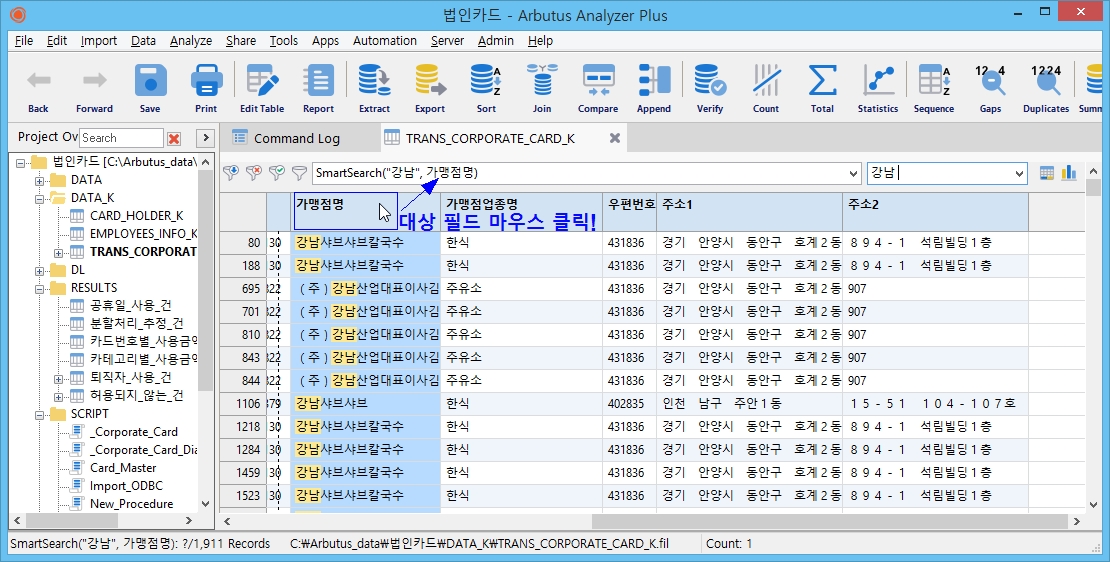Open the Join command
This screenshot has width=1110, height=562.
point(542,88)
